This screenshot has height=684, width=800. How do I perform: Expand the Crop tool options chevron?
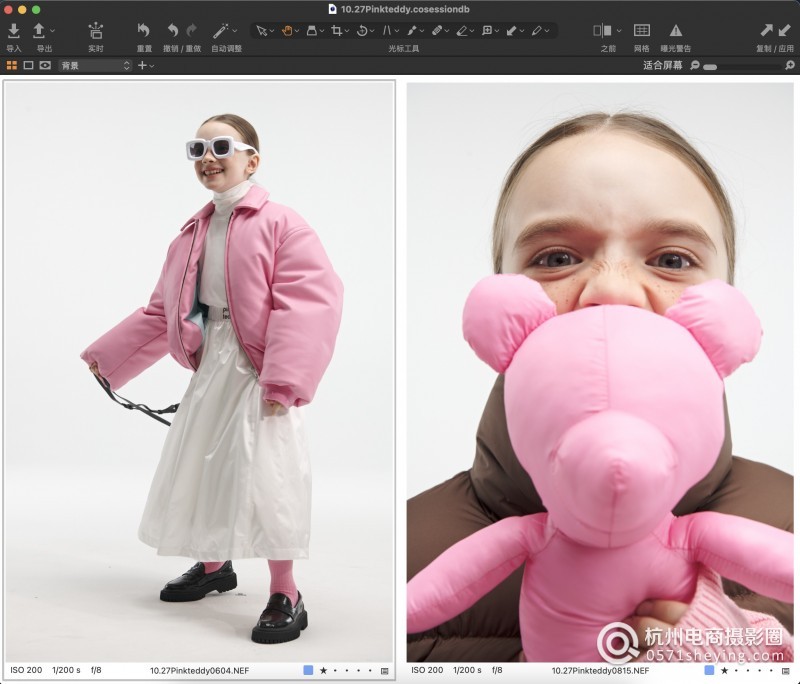[x=347, y=32]
